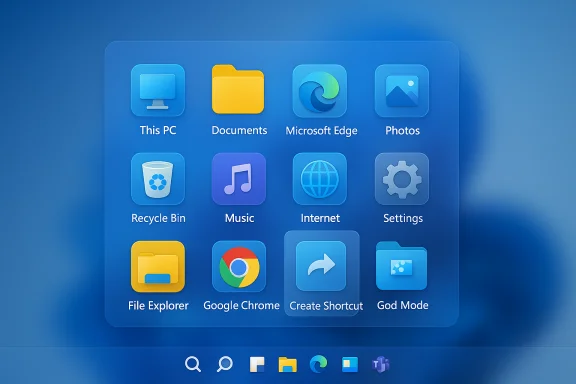Image resolution: width=576 pixels, height=384 pixels.
Task: Open the Settings gear icon
Action: point(402,179)
